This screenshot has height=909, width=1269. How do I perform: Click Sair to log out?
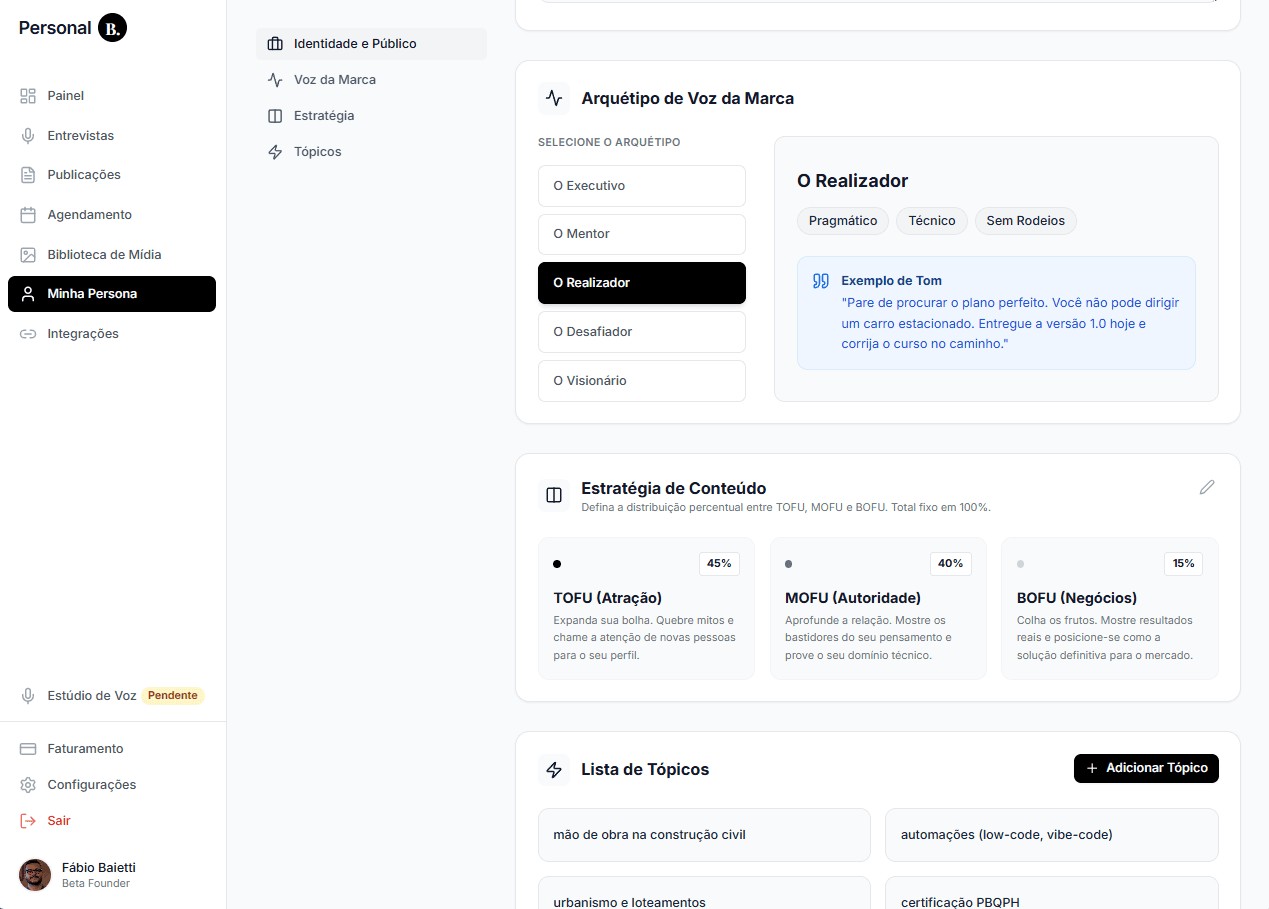tap(58, 821)
